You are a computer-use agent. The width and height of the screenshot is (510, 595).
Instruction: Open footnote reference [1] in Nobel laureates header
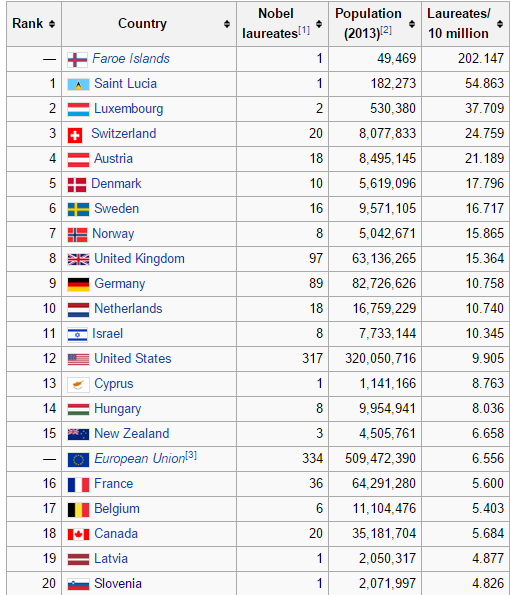(x=304, y=30)
